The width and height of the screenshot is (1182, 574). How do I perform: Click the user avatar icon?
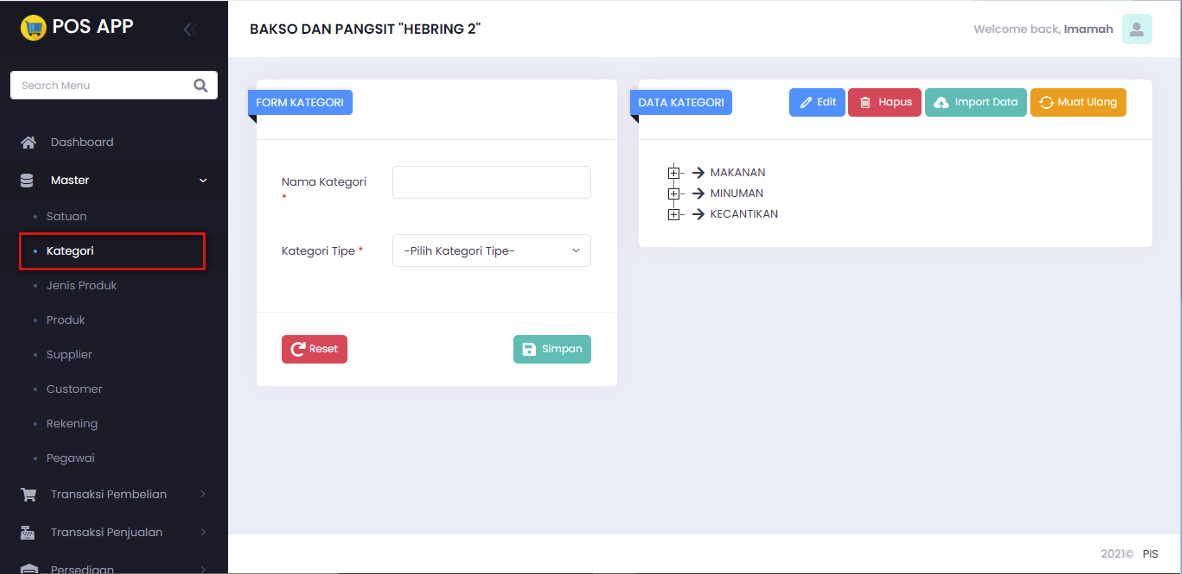1136,29
